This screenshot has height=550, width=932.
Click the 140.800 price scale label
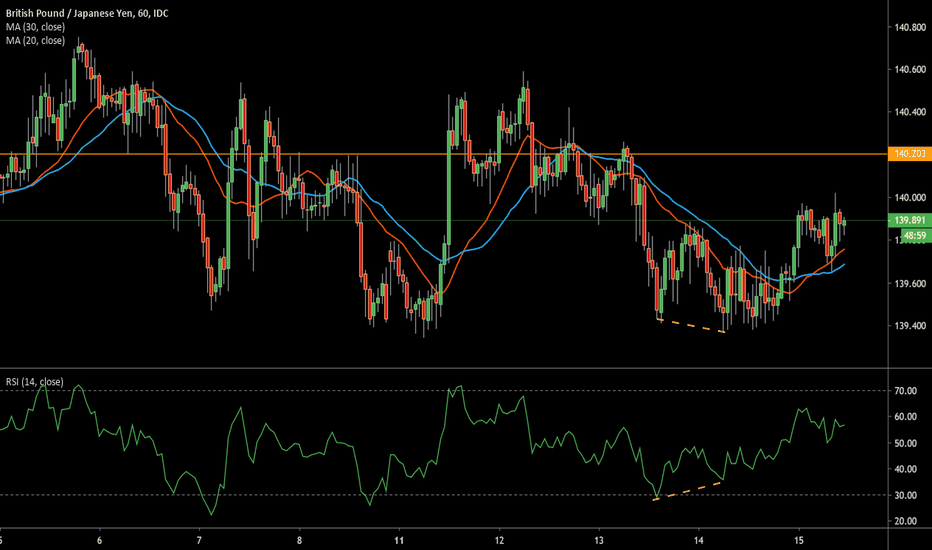coord(909,27)
